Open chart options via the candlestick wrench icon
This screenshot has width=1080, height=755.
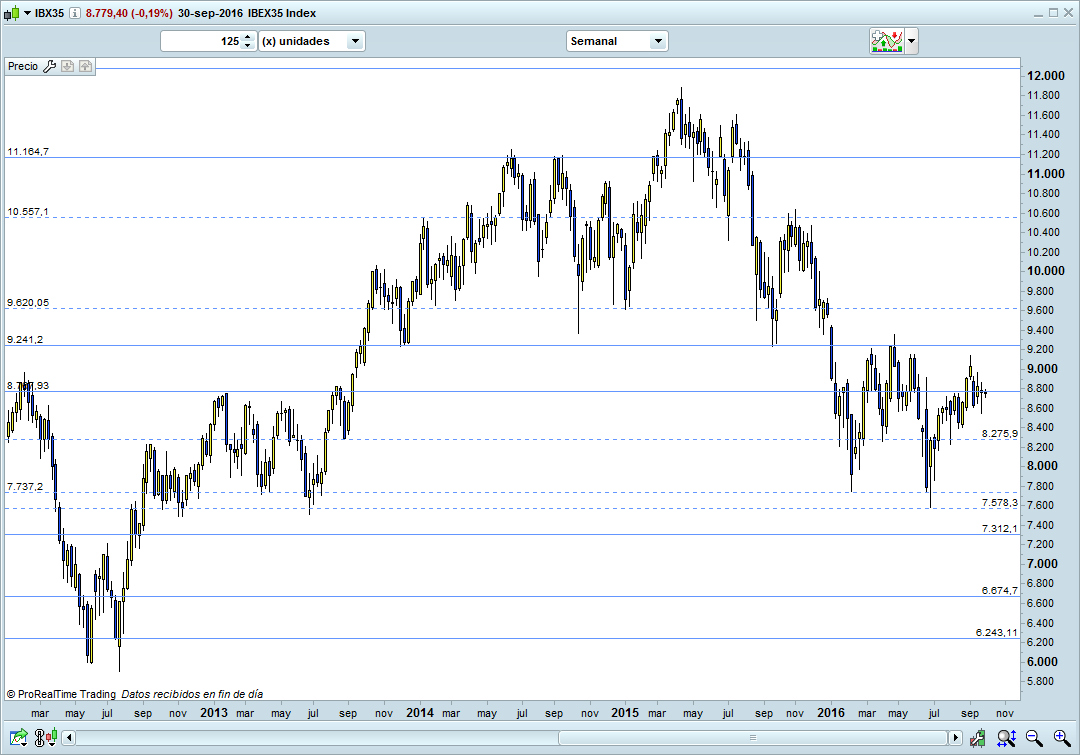[x=977, y=738]
